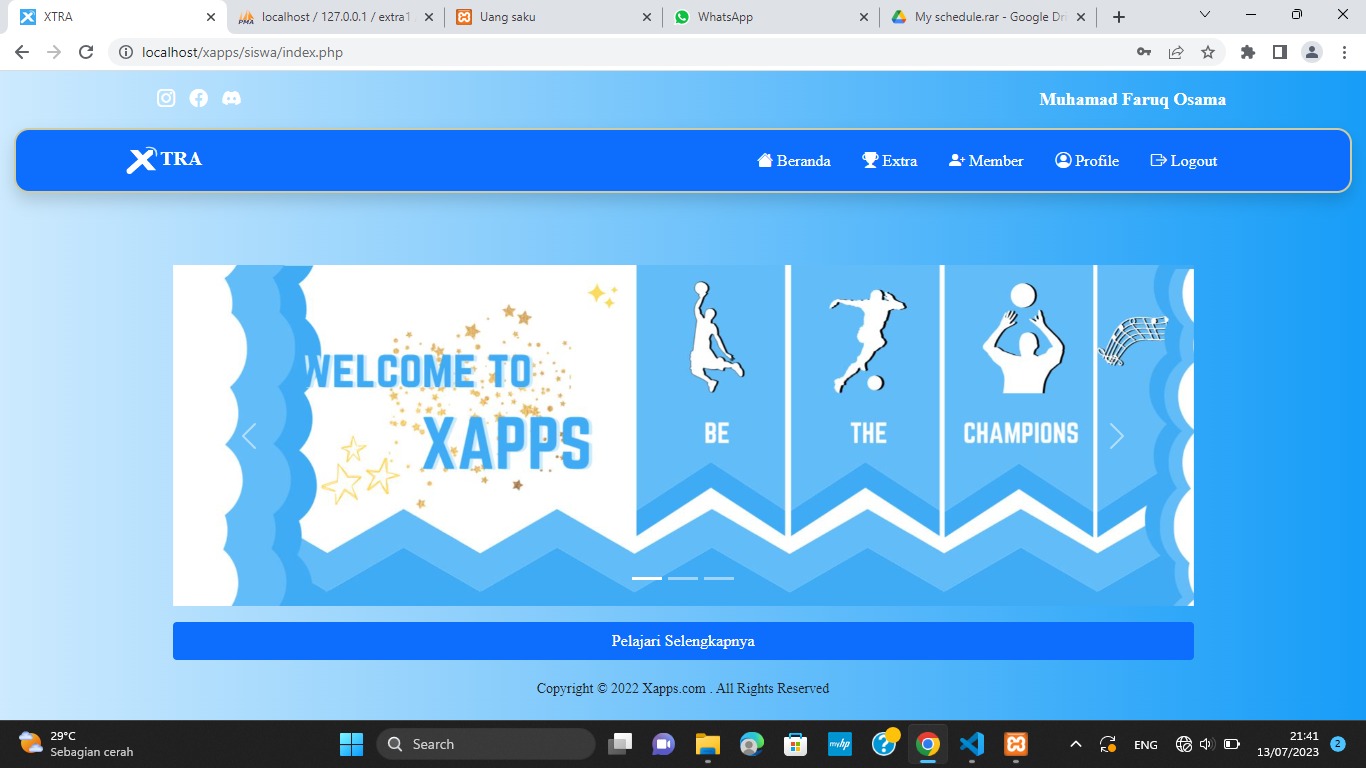Screen dimensions: 1366x768
Task: Go forward in browser history
Action: coord(54,52)
